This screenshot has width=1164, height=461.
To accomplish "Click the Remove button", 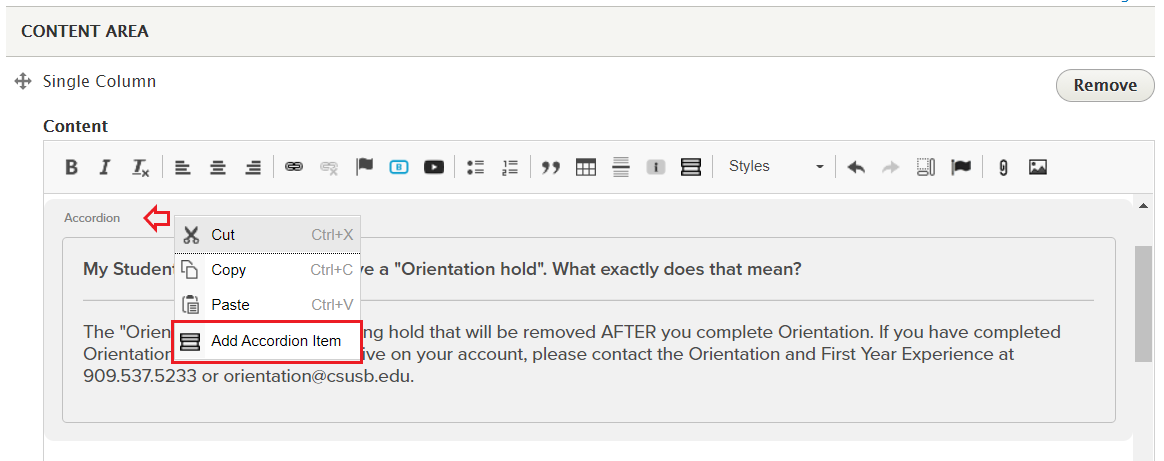I will point(1104,85).
